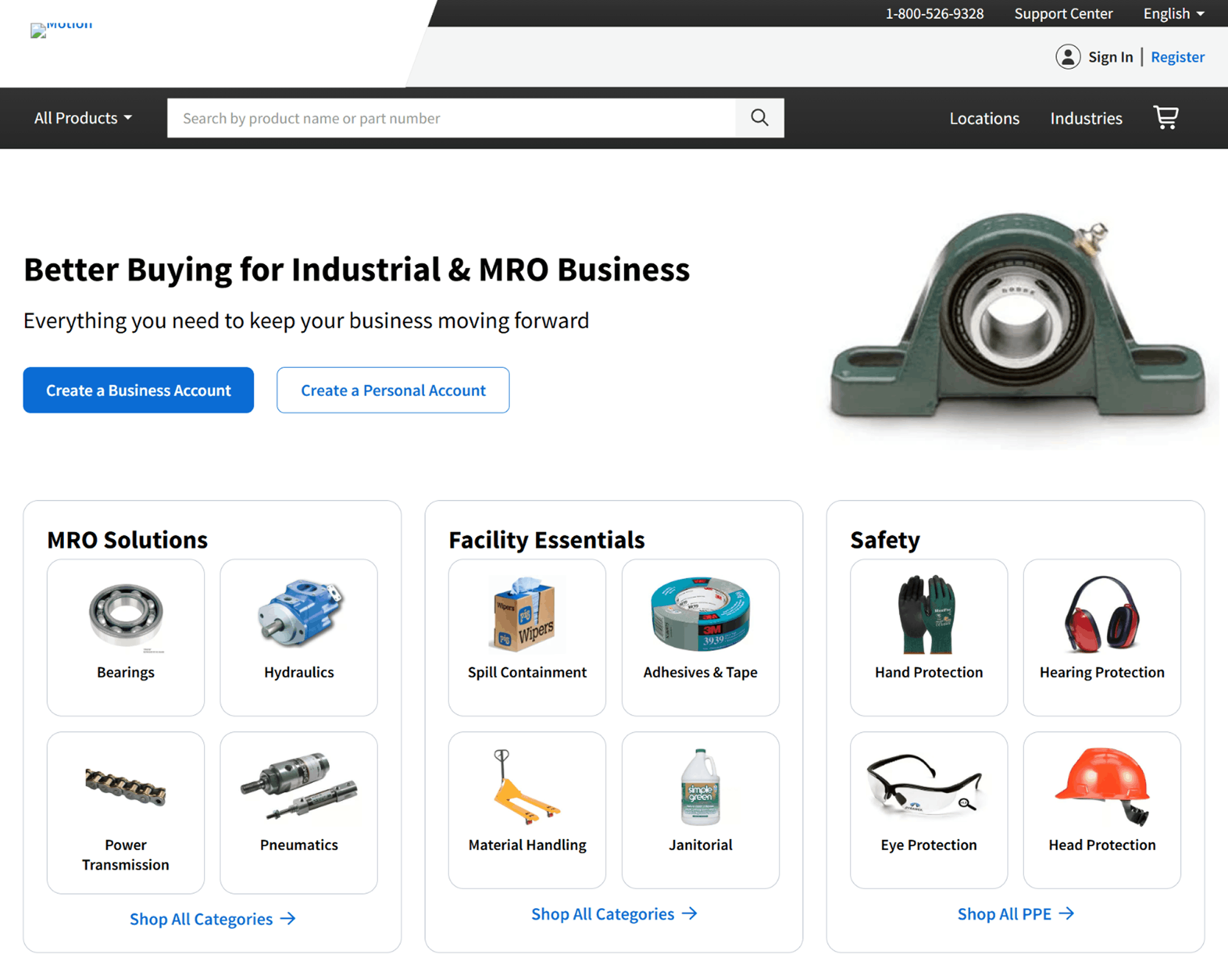
Task: Open the English language dropdown
Action: (x=1173, y=13)
